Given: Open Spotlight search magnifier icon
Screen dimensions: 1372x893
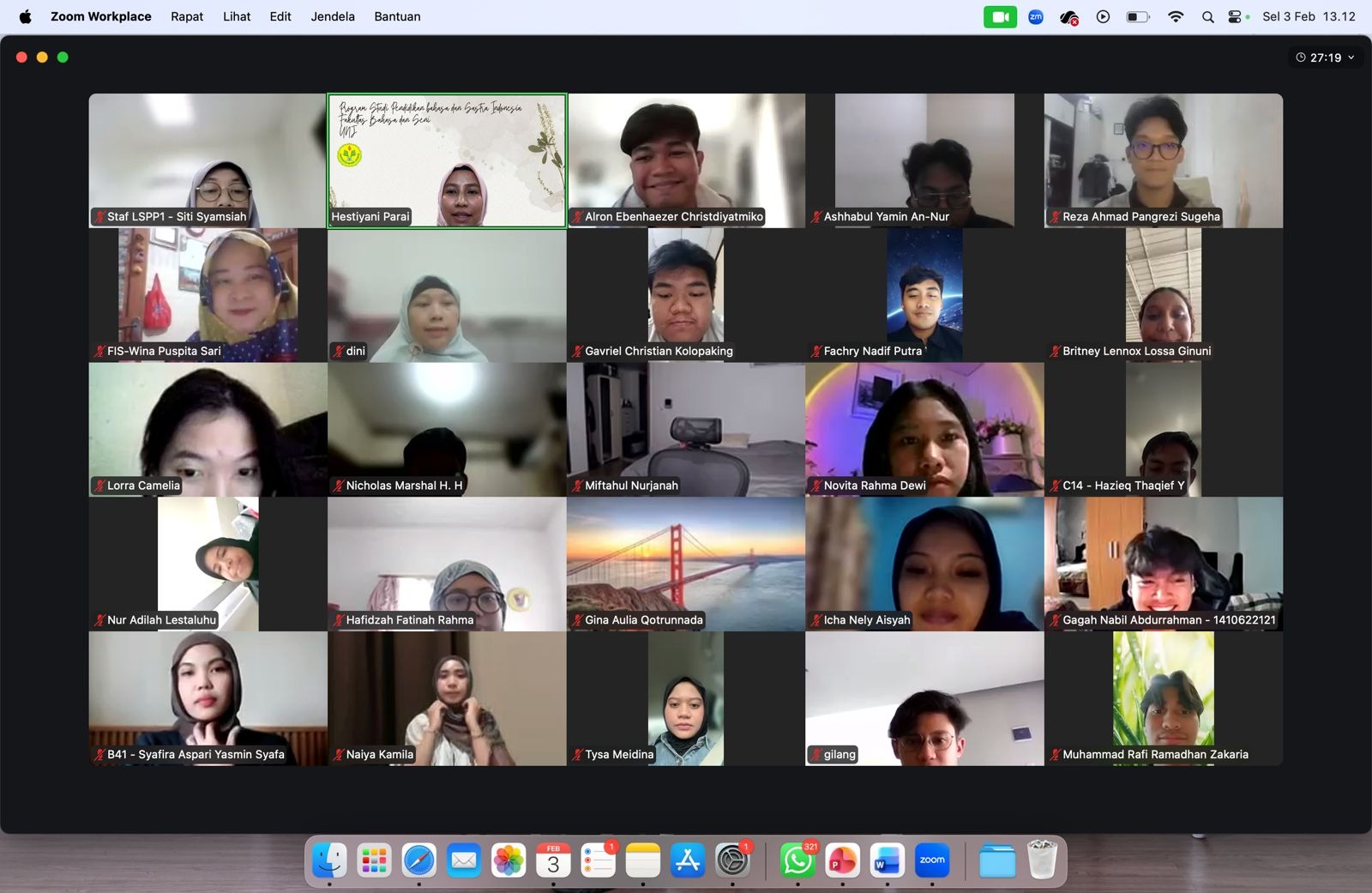Looking at the screenshot, I should 1207,17.
